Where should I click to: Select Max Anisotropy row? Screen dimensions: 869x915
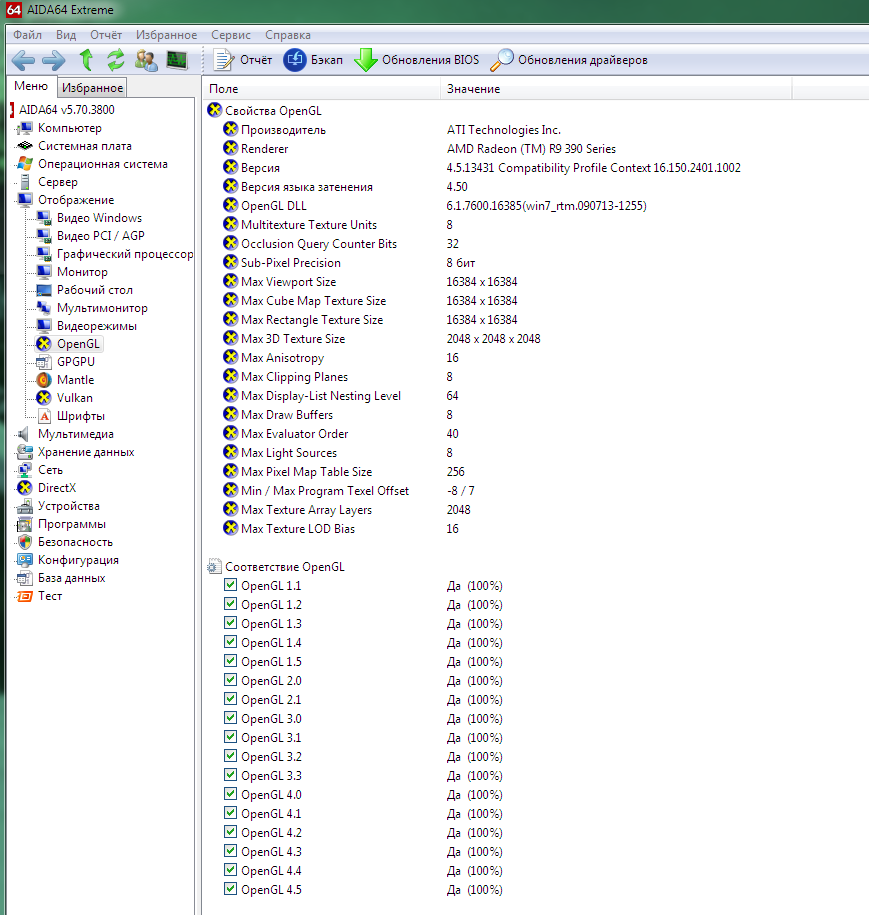pos(341,358)
